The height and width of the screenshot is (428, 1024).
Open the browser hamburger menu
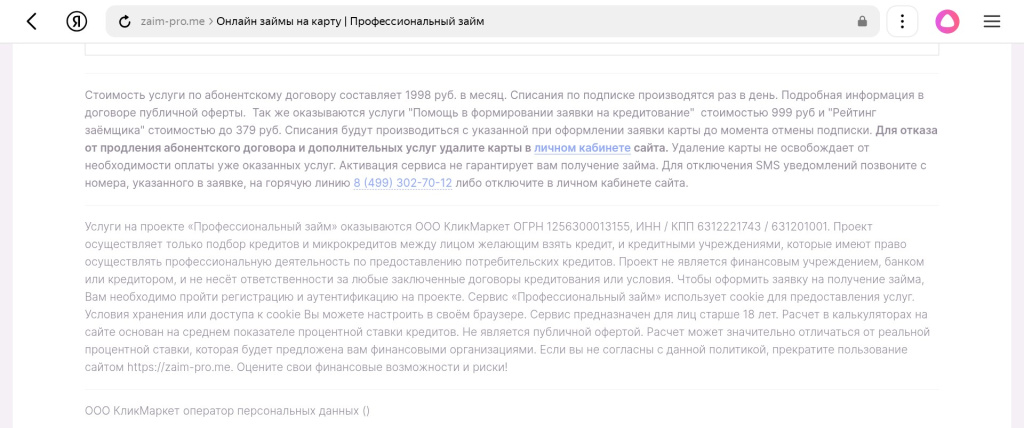pos(992,21)
